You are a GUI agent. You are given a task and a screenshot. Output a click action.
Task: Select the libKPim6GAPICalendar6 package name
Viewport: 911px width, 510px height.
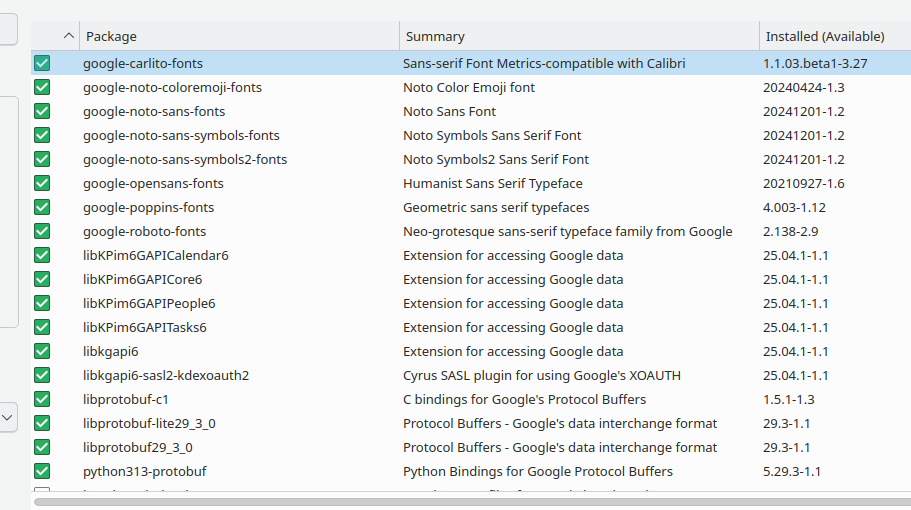click(156, 256)
